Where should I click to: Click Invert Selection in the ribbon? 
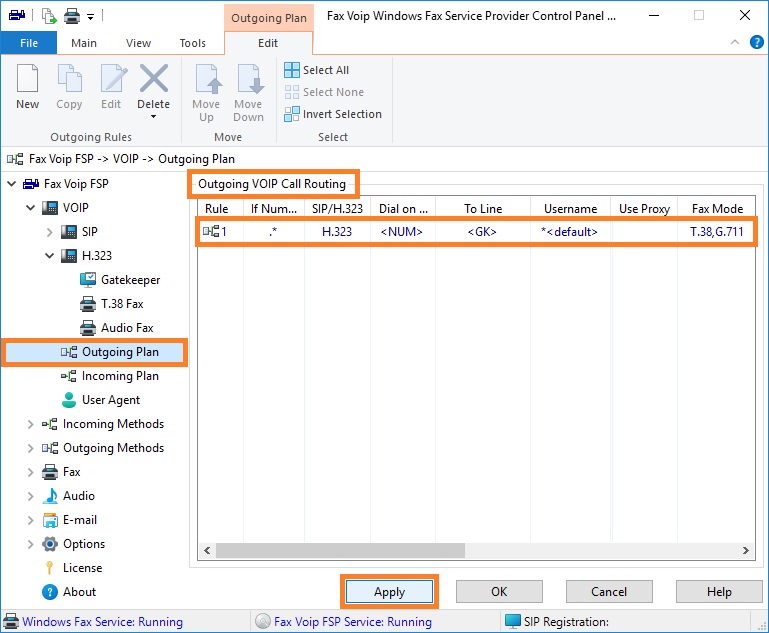coord(333,114)
